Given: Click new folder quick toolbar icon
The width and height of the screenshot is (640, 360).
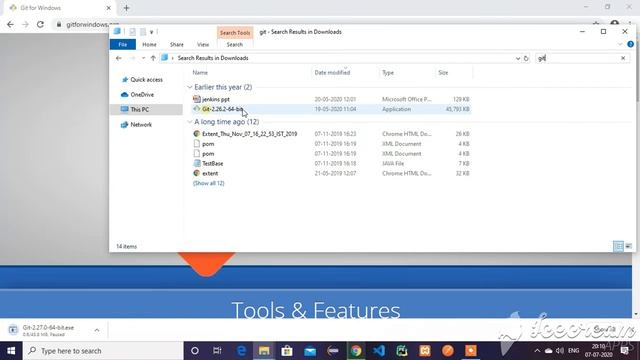Looking at the screenshot, I should pos(143,32).
